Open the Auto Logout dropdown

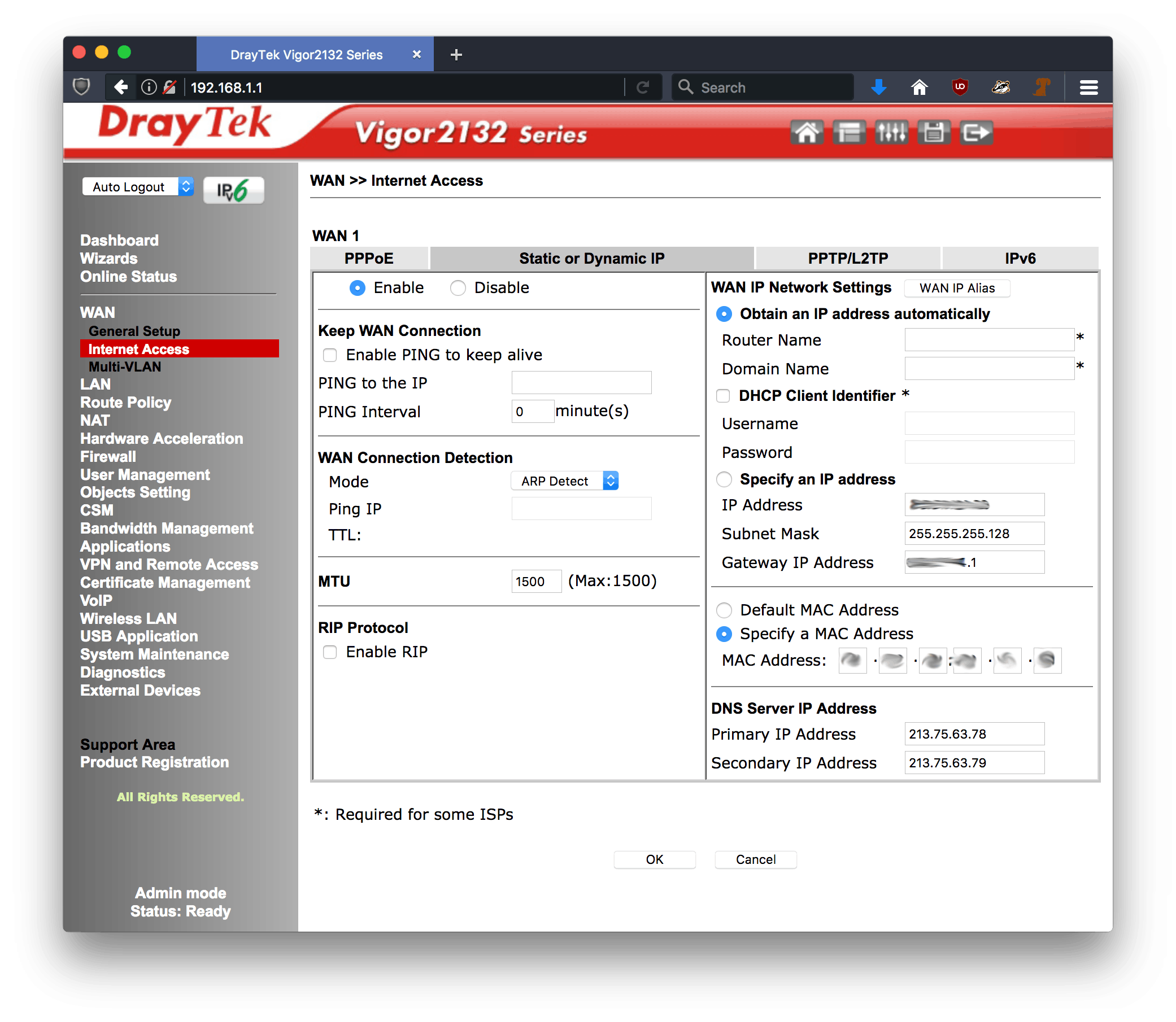(137, 187)
